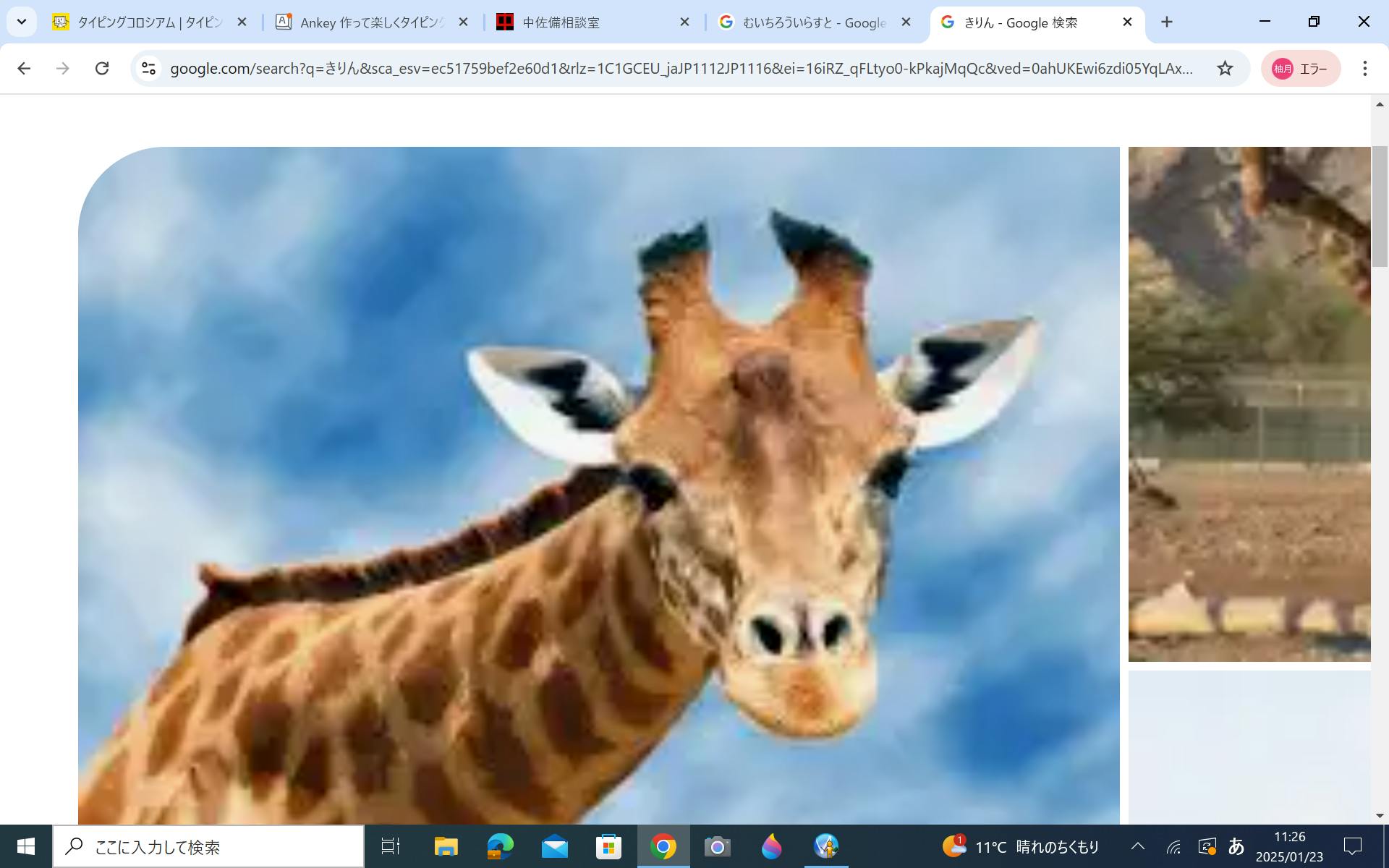Open the site information icon in address bar

[148, 68]
